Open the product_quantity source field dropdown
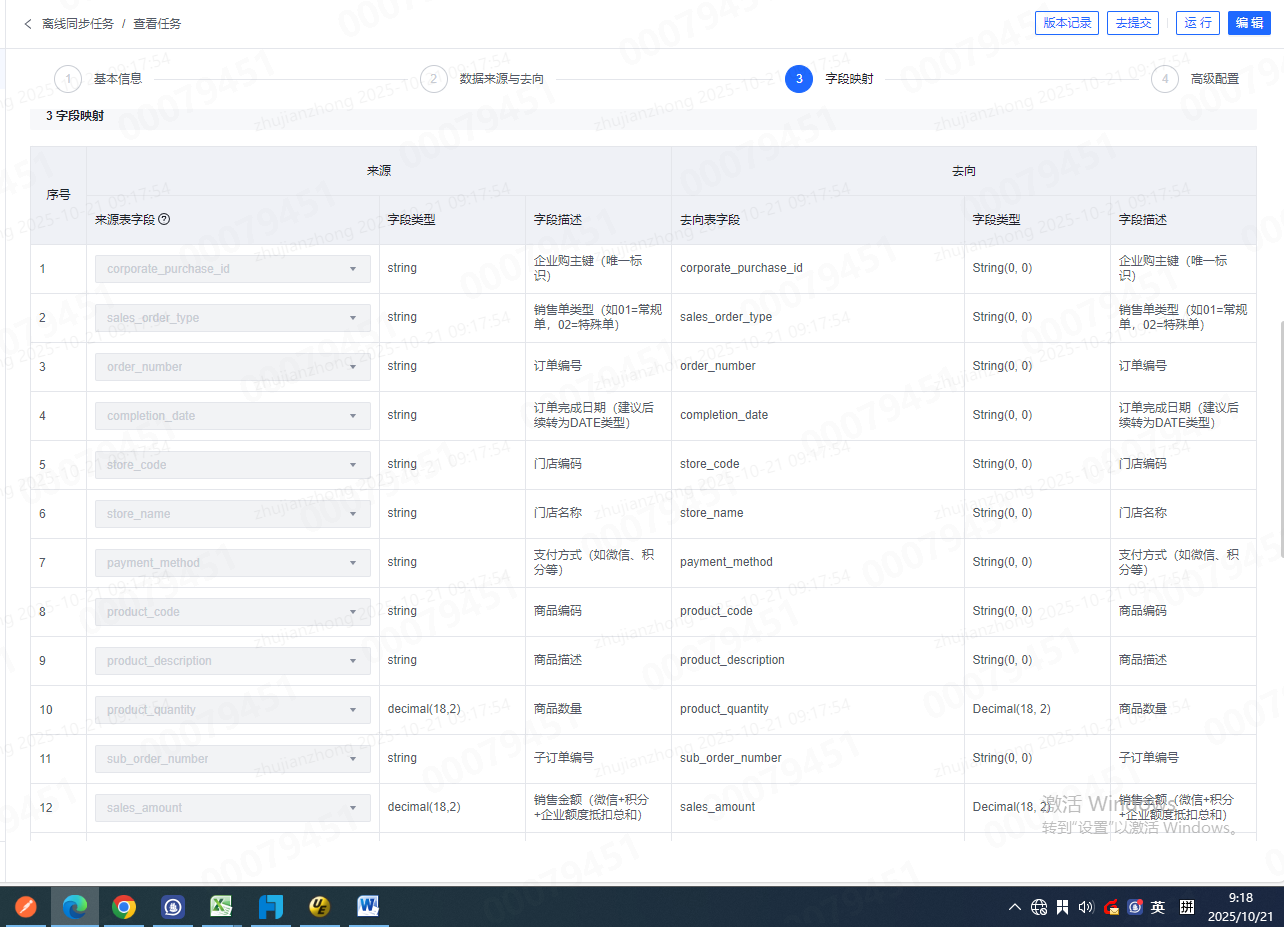The image size is (1284, 927). click(x=232, y=710)
